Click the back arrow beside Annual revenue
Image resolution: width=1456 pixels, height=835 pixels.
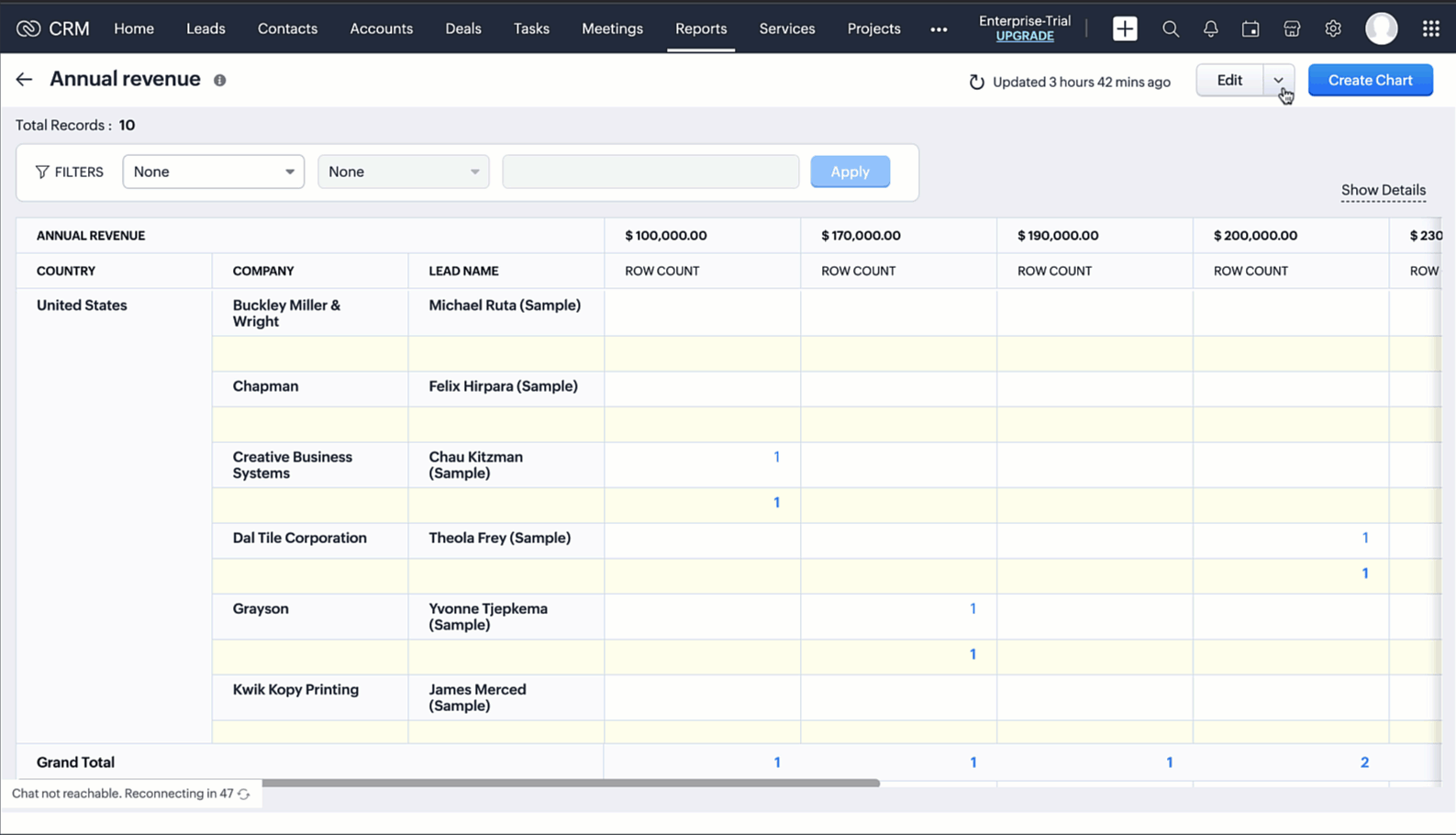tap(24, 80)
